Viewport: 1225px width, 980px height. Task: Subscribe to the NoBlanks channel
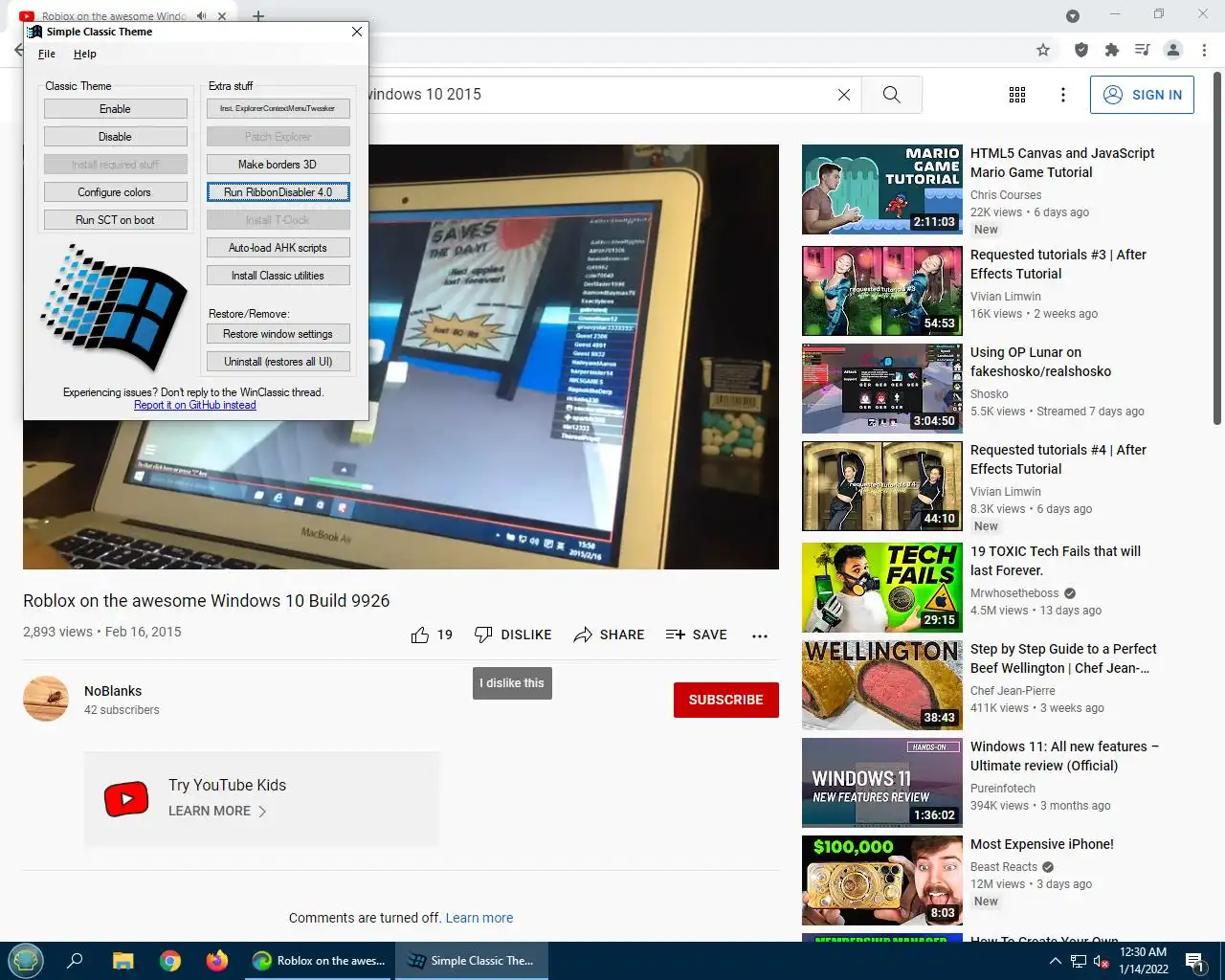click(725, 700)
